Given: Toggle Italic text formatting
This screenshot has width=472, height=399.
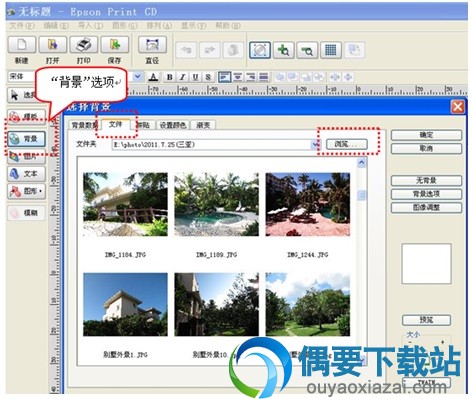Looking at the screenshot, I should pyautogui.click(x=182, y=77).
